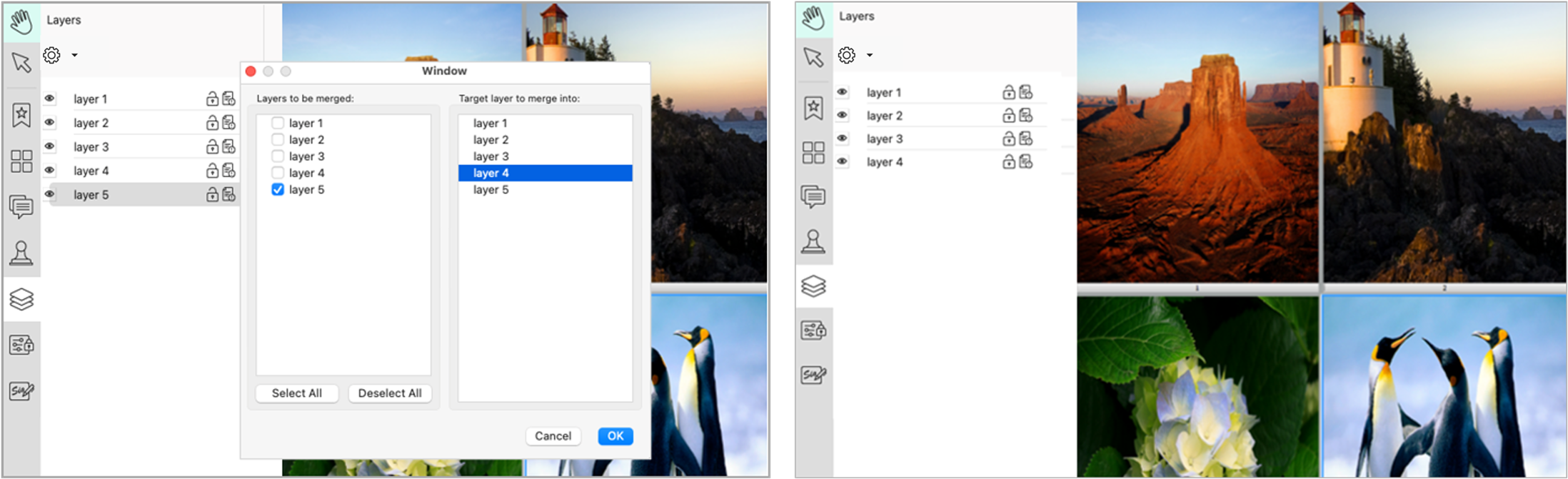1568x479 pixels.
Task: Choose layer 5 as the target merge layer
Action: tap(545, 190)
